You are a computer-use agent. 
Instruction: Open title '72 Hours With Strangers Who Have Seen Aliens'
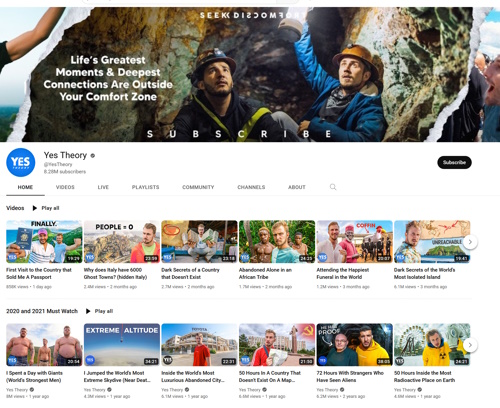coord(350,376)
